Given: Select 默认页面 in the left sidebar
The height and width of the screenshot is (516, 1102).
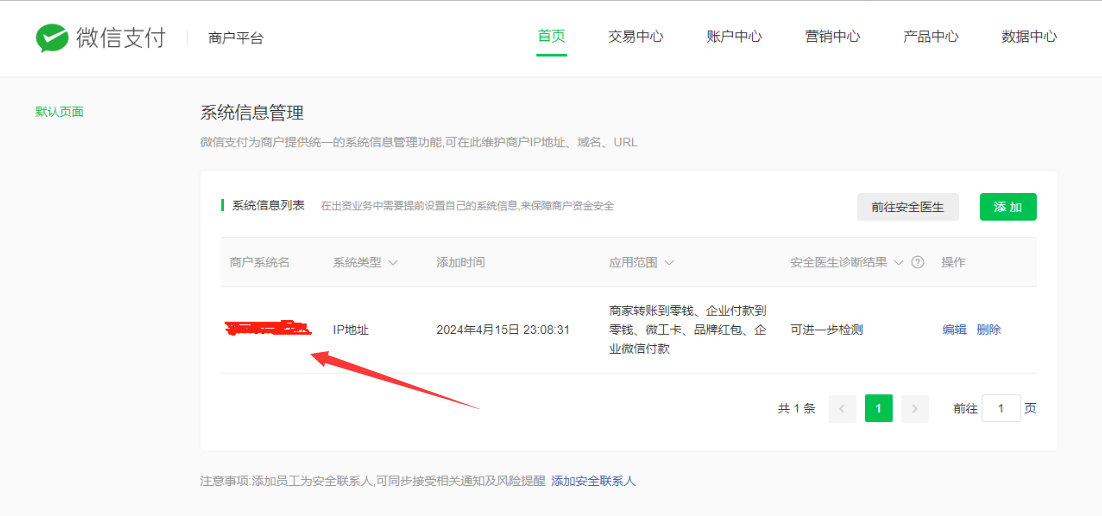Looking at the screenshot, I should (x=59, y=112).
